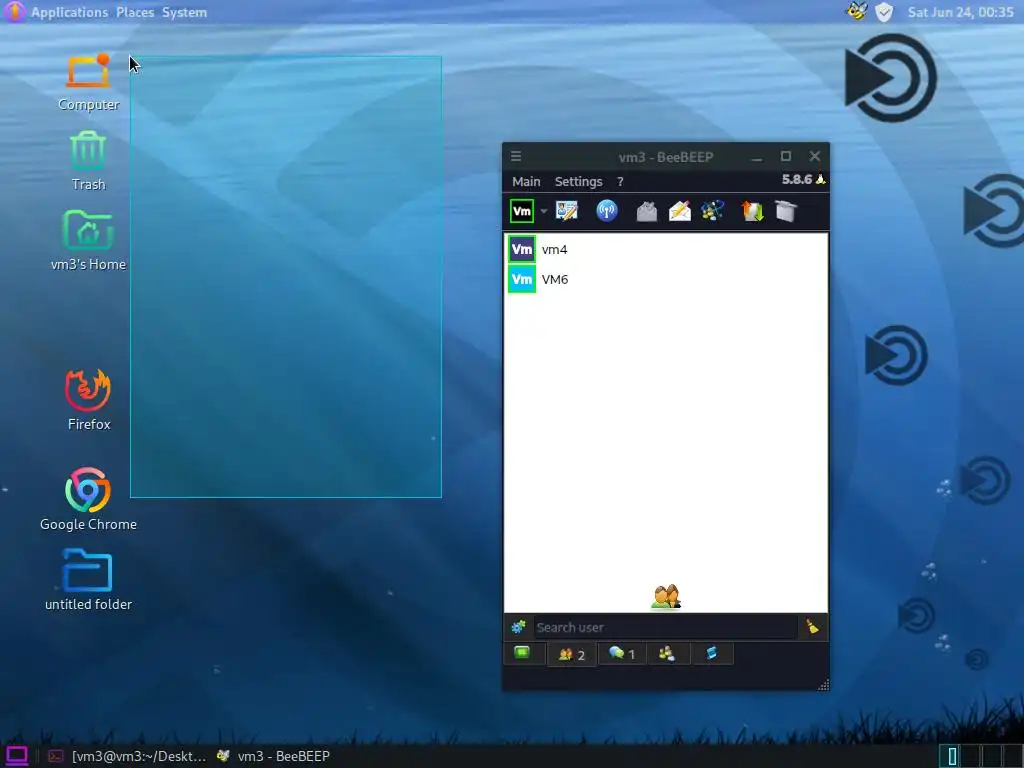Viewport: 1024px width, 768px height.
Task: Select the Google Chrome desktop icon
Action: pos(88,500)
